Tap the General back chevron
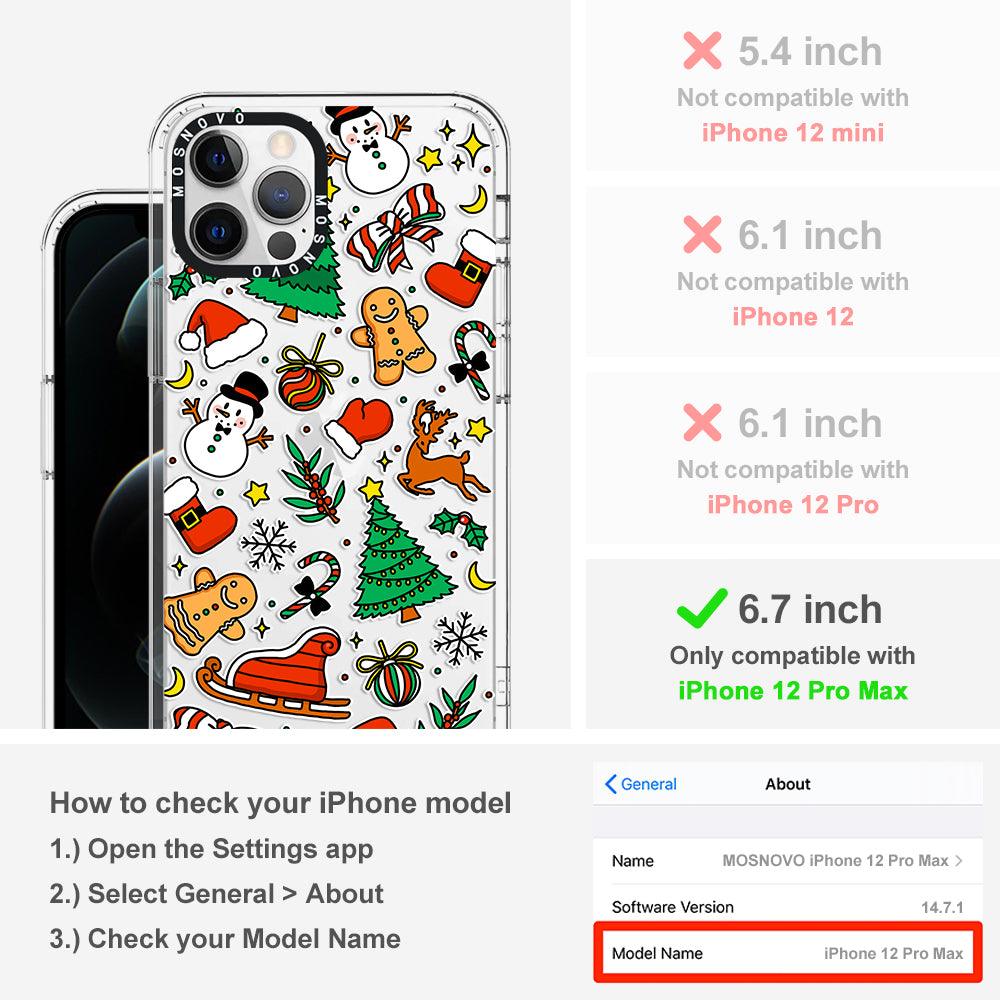1000x1000 pixels. pos(610,784)
